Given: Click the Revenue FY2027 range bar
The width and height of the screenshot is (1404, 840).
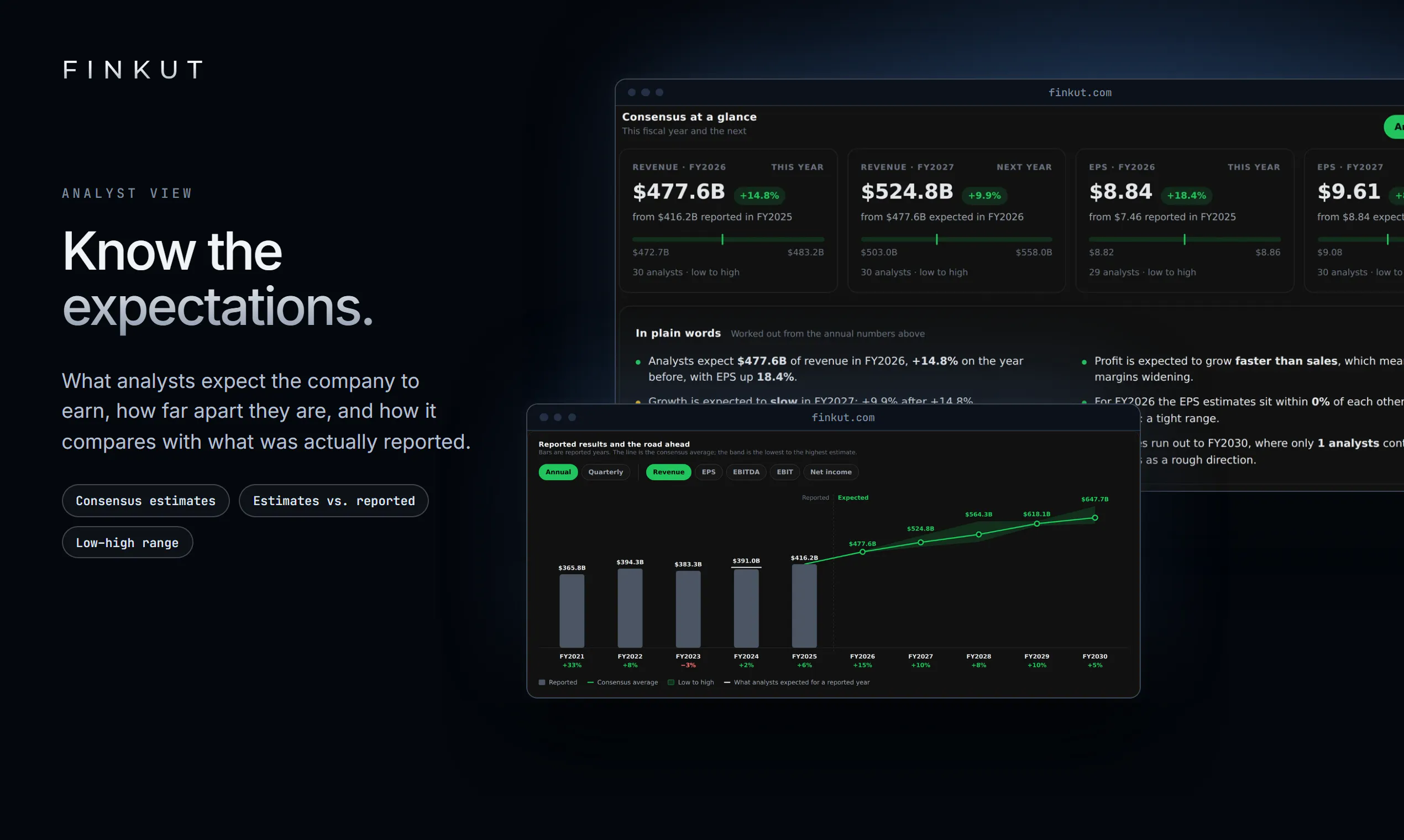Looking at the screenshot, I should [x=956, y=239].
